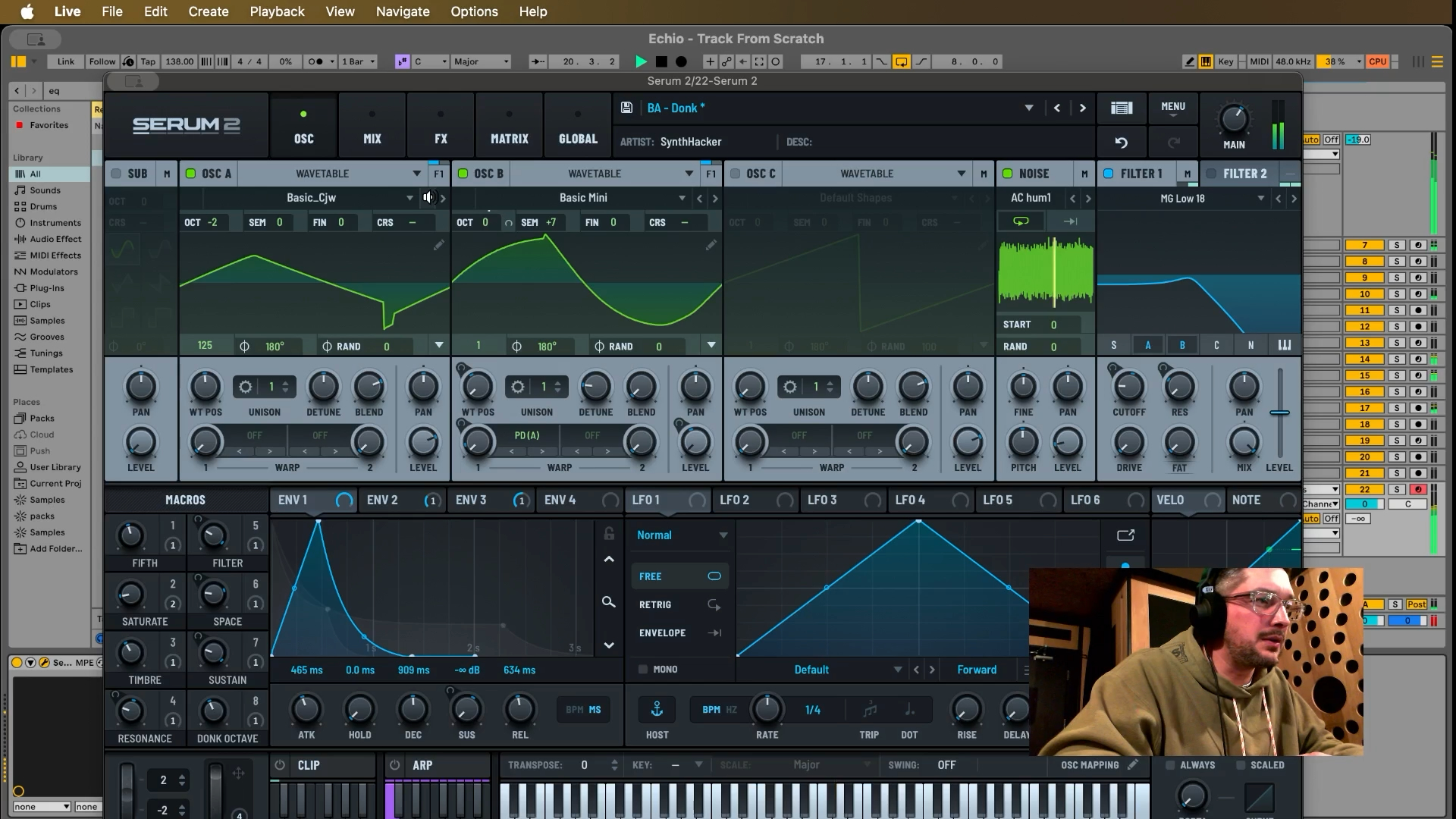Click the Serum MENU button

tap(1172, 108)
